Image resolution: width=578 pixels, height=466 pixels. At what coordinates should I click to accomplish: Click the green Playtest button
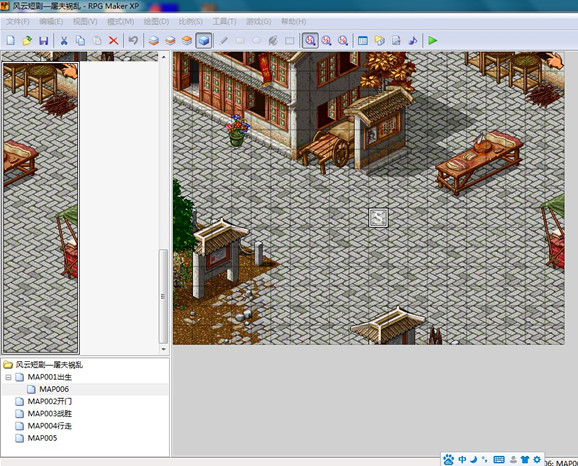433,40
